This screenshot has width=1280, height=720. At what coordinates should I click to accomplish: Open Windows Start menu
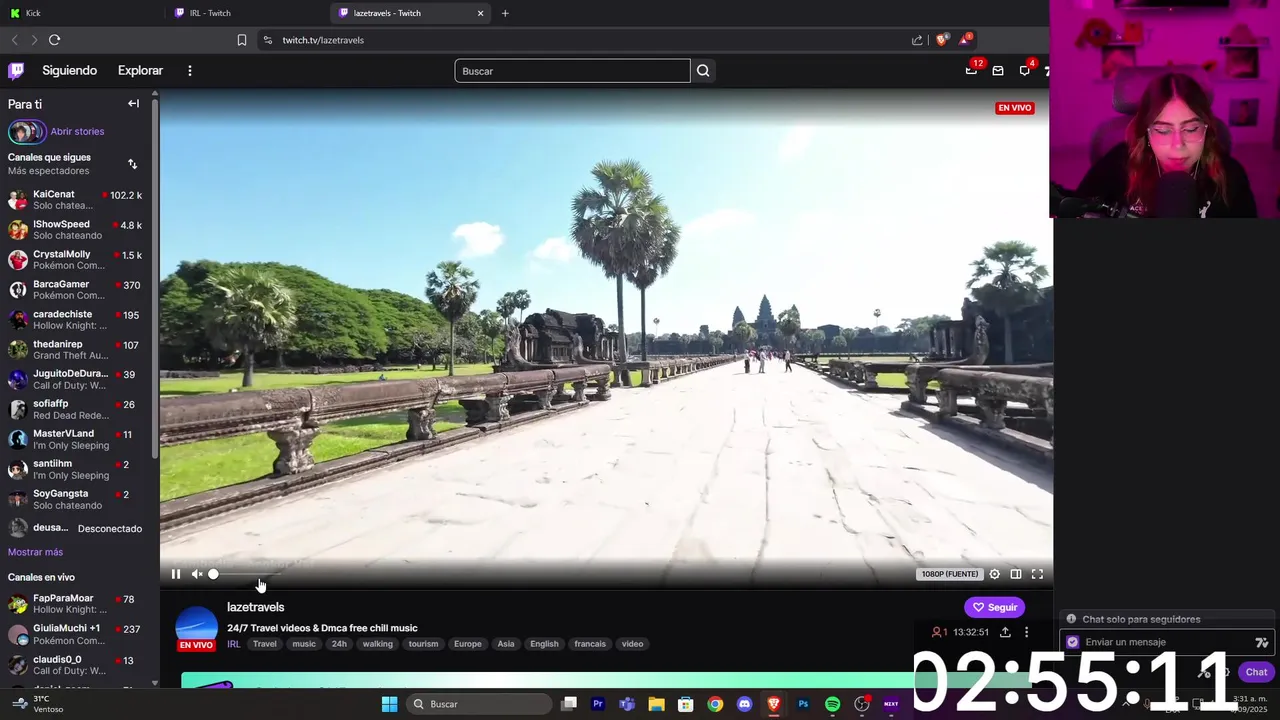389,704
